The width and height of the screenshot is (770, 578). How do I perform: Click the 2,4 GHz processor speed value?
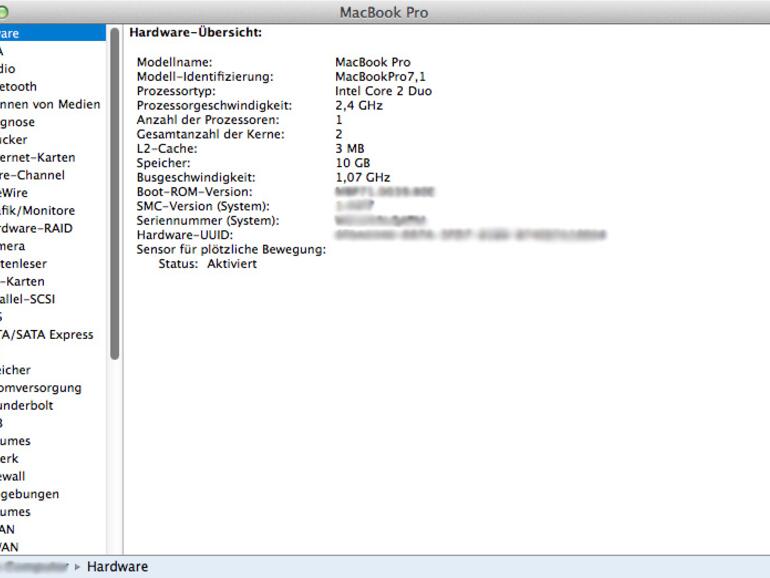(359, 106)
